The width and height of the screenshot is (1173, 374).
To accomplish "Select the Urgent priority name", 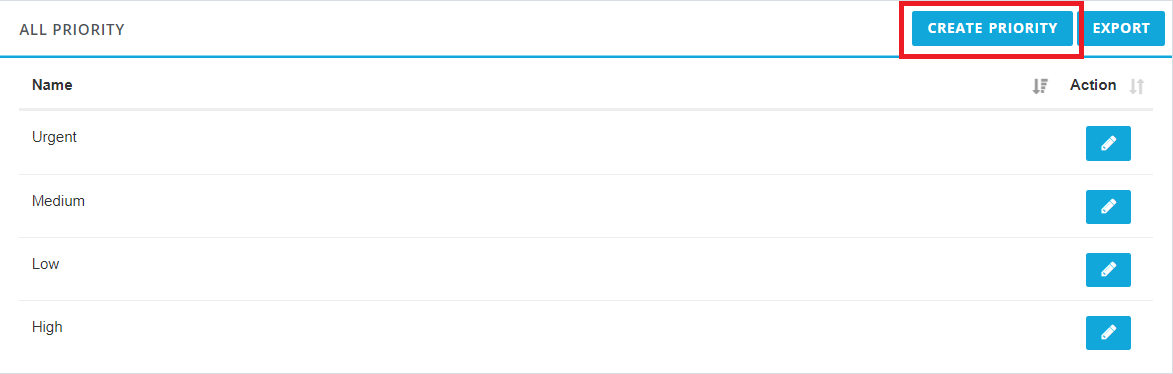I will click(x=55, y=138).
